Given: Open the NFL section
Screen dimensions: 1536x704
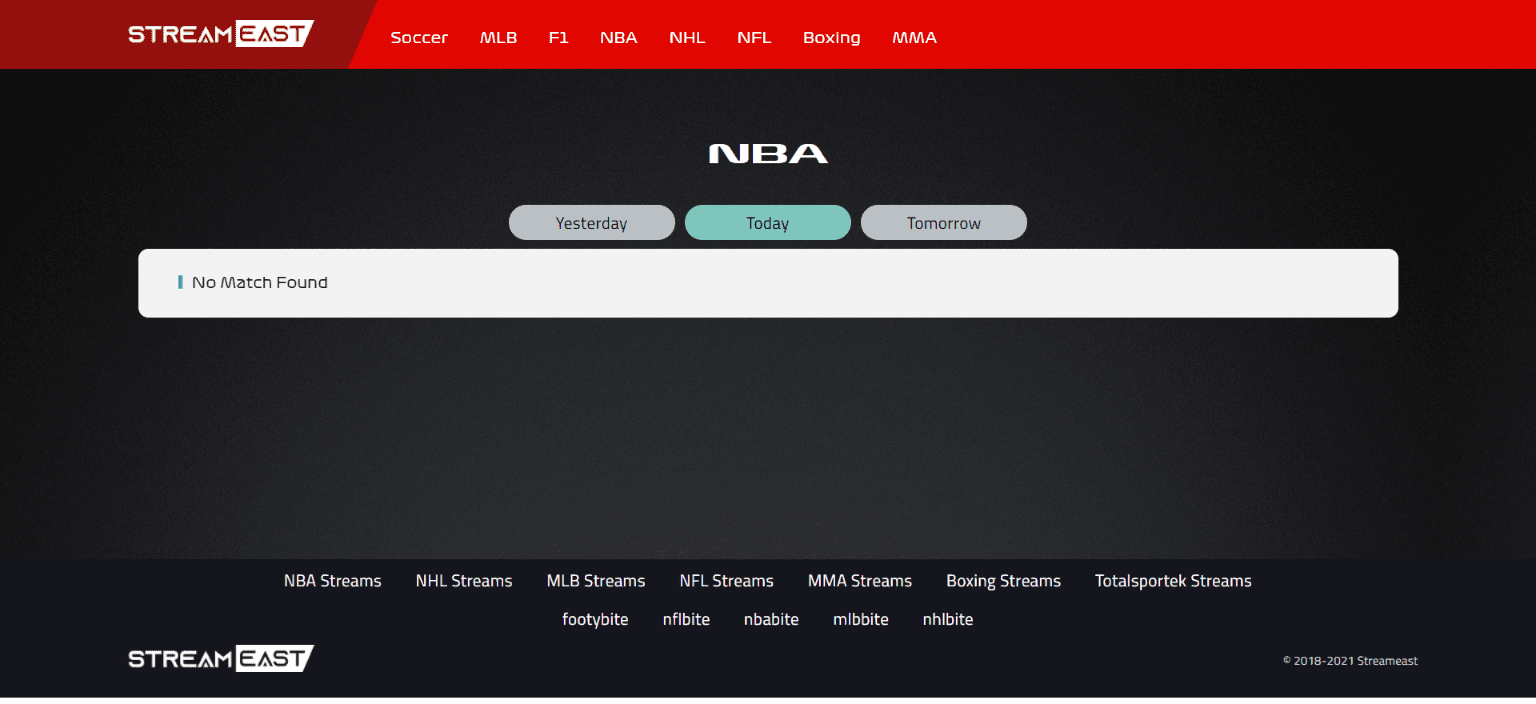Looking at the screenshot, I should coord(754,37).
